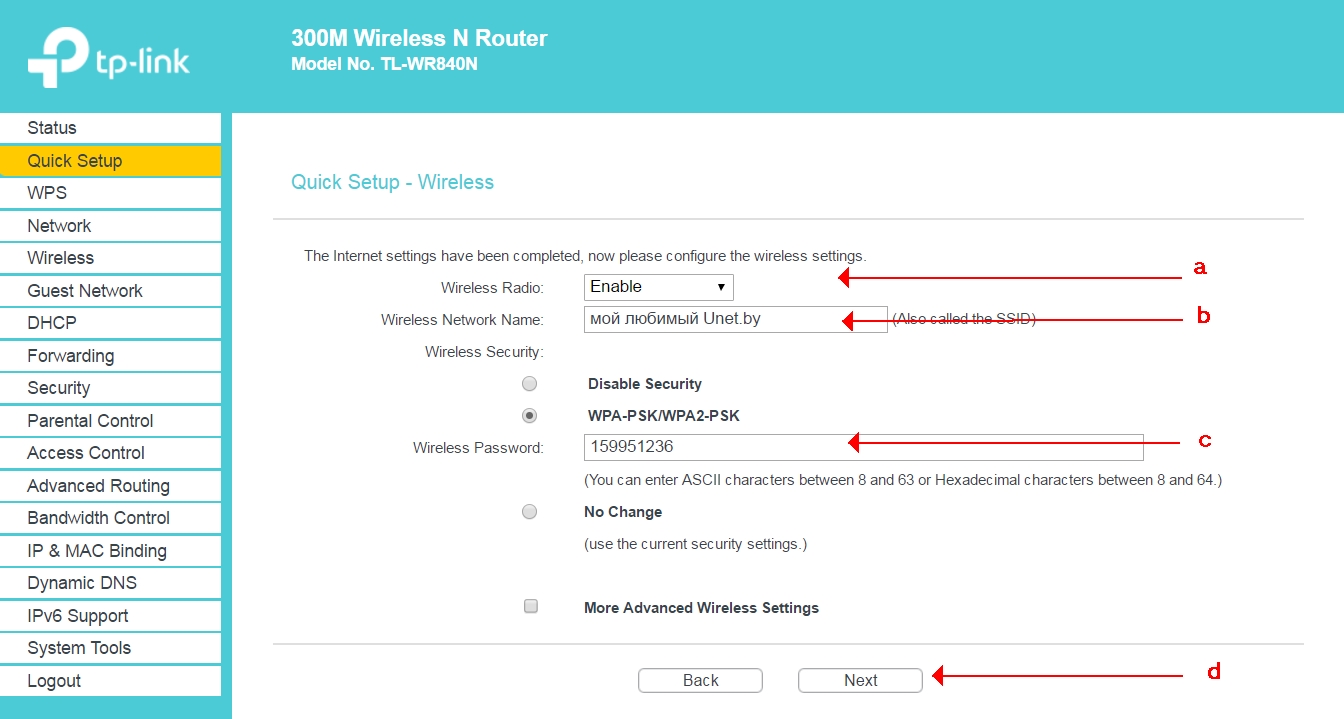Open Bandwidth Control page
1344x719 pixels.
110,518
